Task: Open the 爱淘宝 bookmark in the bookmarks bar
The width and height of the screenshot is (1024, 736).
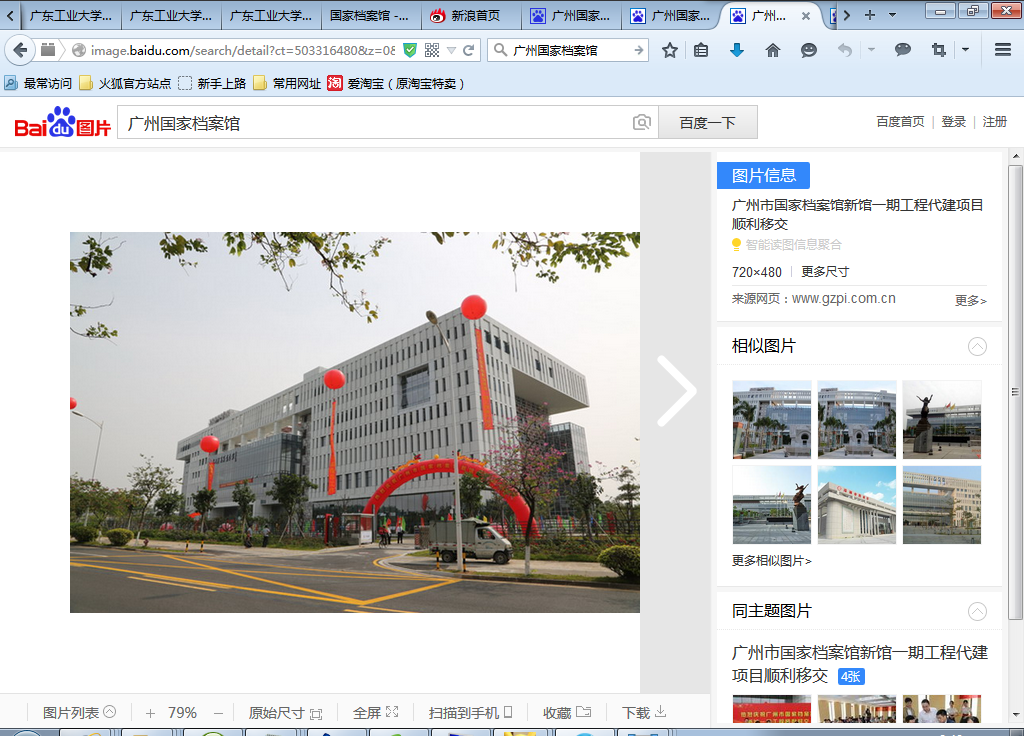Action: pos(397,84)
